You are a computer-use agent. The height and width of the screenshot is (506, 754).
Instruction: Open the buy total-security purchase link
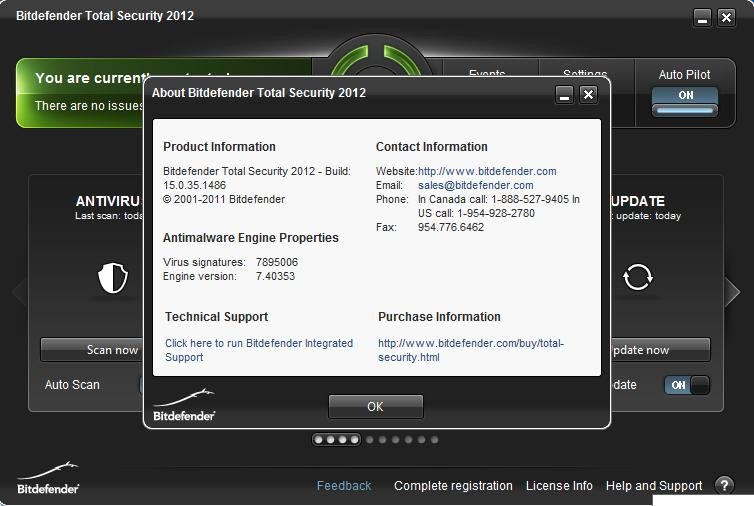471,350
